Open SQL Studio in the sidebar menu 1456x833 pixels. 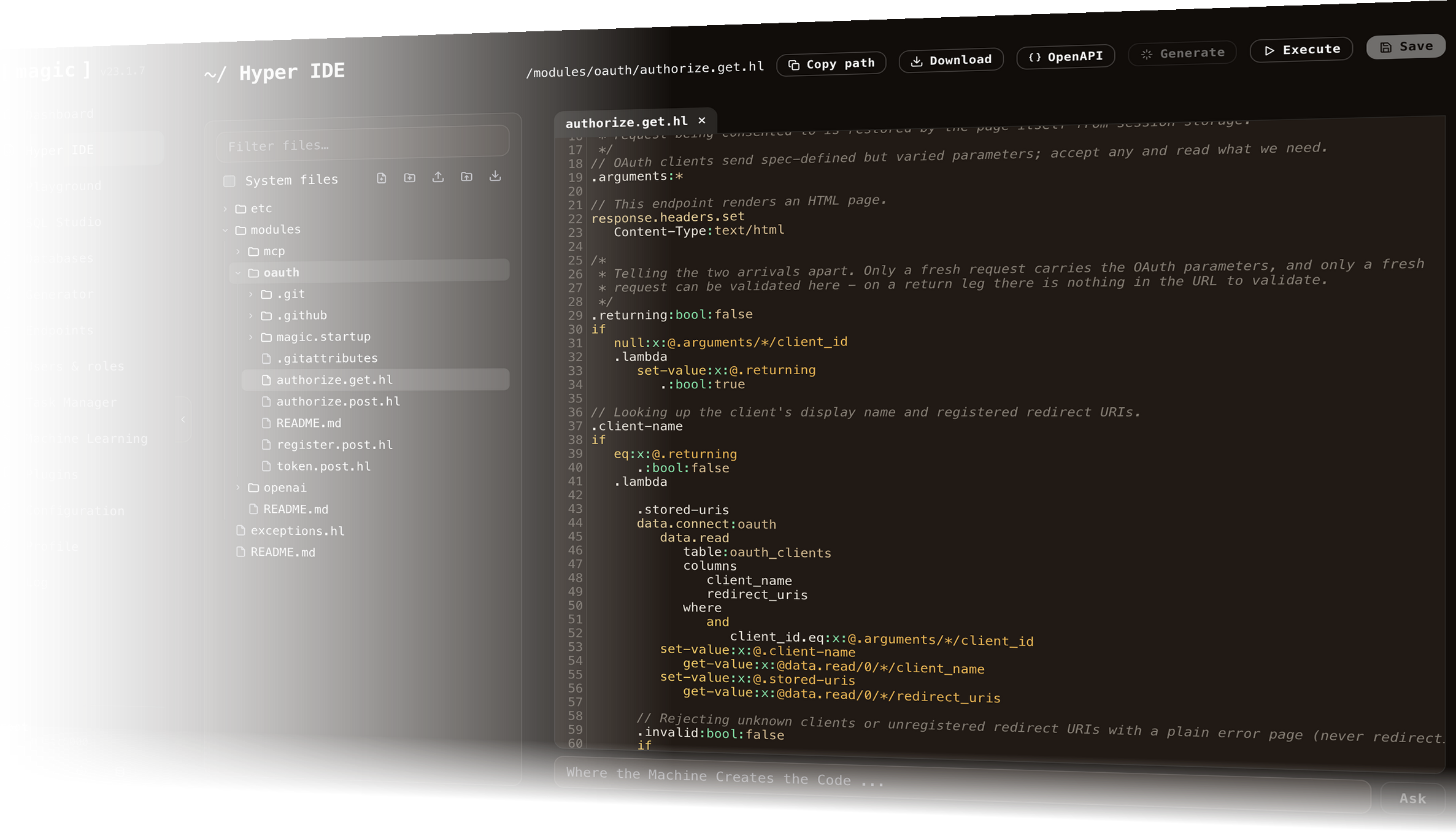click(64, 222)
